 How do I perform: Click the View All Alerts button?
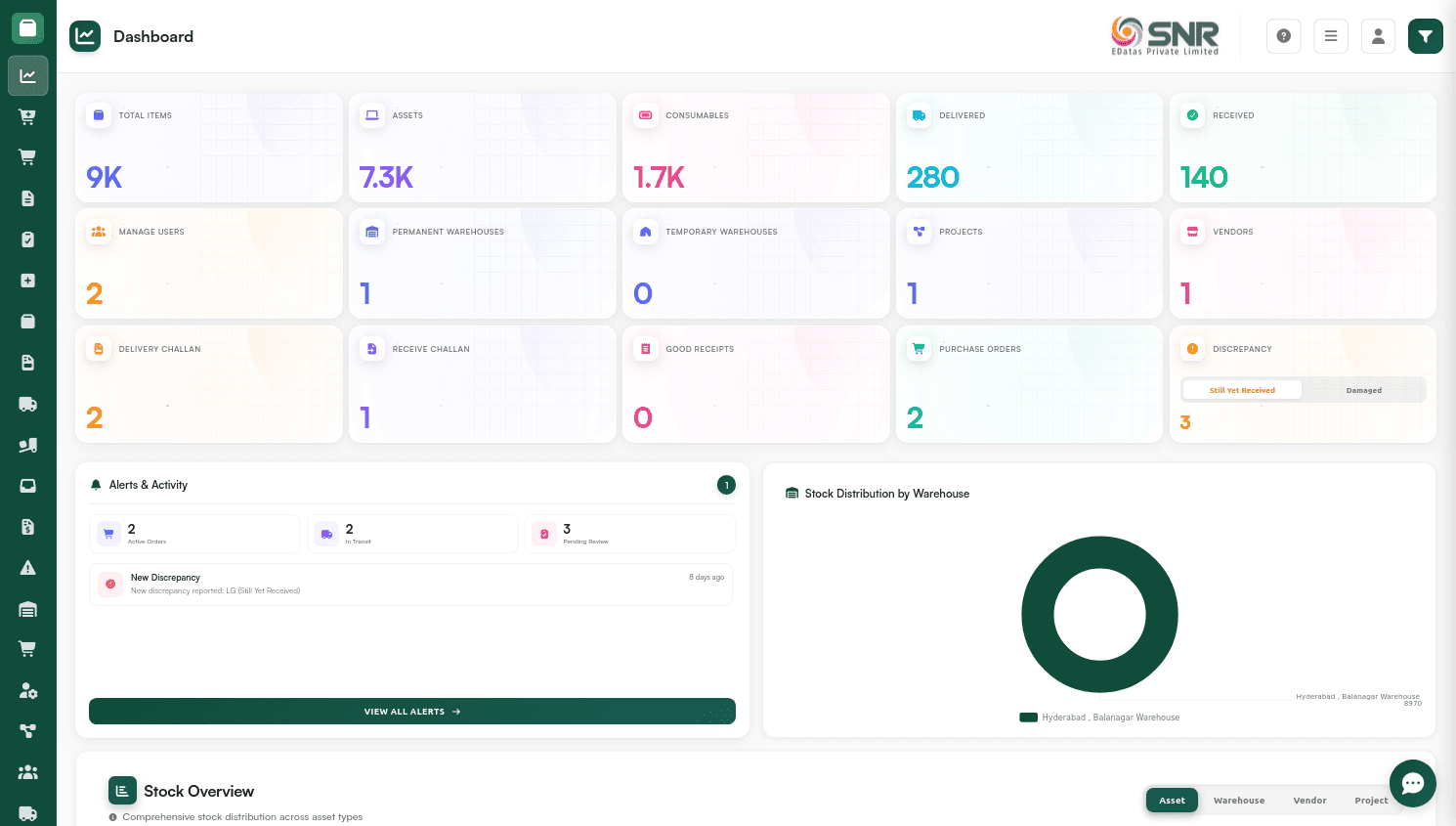[411, 712]
